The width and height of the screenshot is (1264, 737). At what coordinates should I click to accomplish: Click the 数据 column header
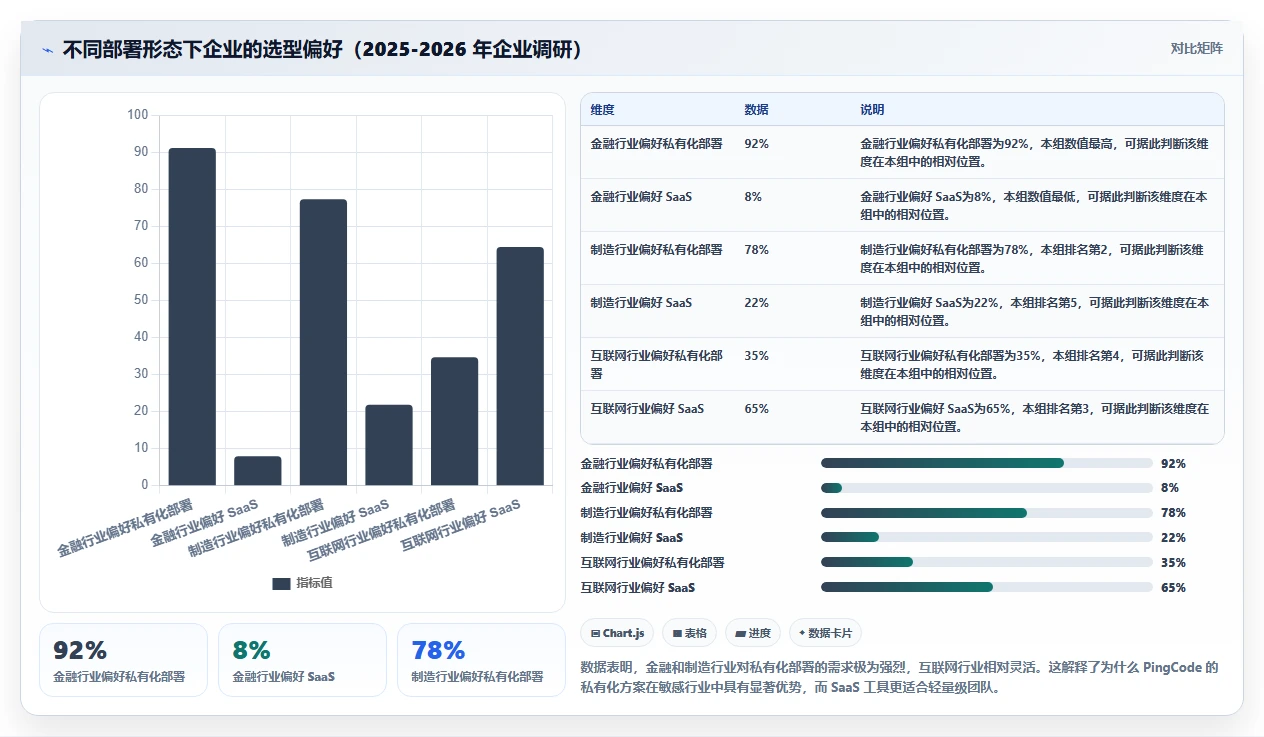[x=757, y=110]
